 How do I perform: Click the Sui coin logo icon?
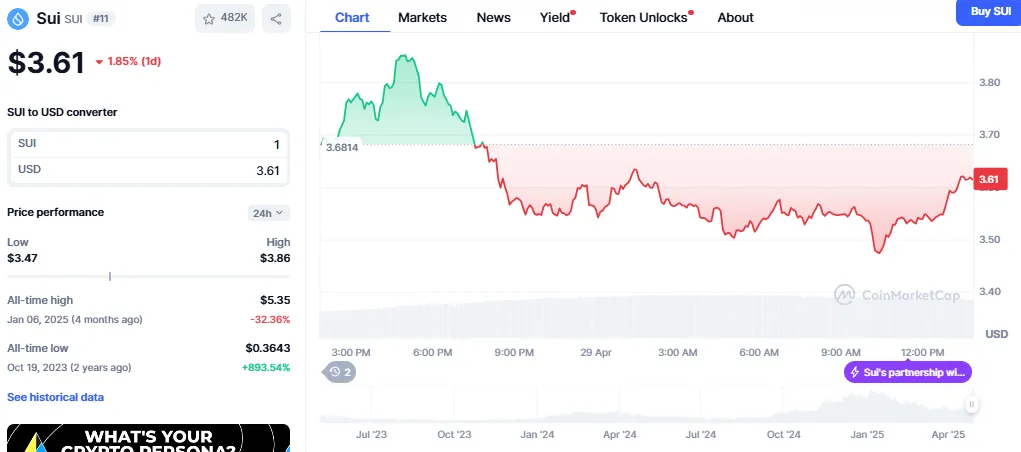coord(16,18)
